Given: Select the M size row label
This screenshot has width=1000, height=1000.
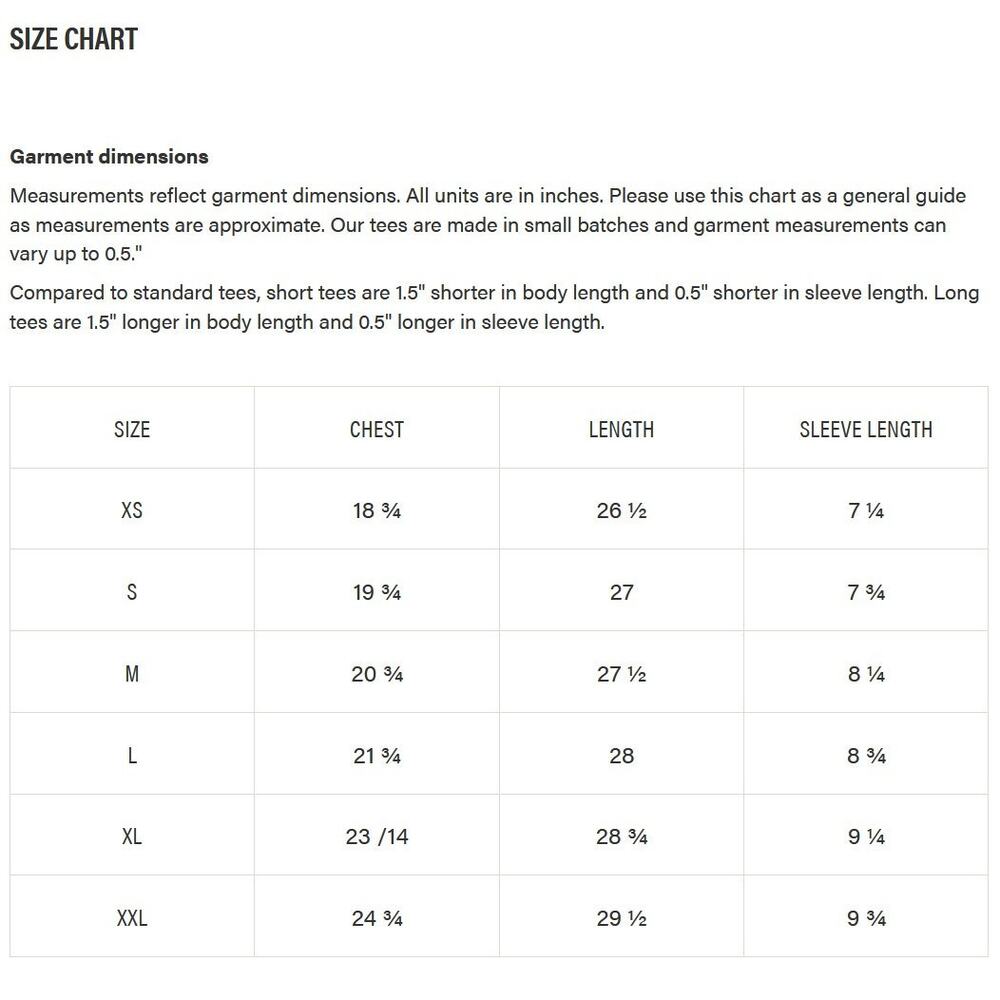Looking at the screenshot, I should click(132, 674).
